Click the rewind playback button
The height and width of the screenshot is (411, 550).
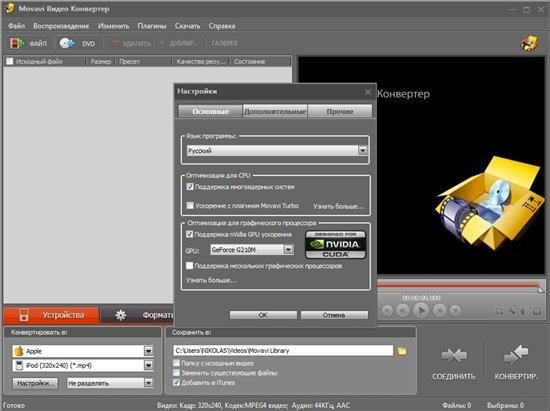coord(403,310)
